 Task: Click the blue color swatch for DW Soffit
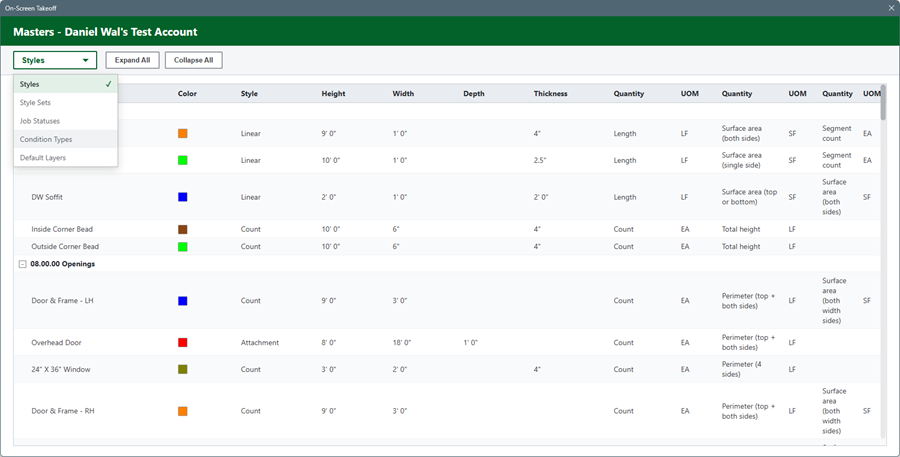(183, 197)
